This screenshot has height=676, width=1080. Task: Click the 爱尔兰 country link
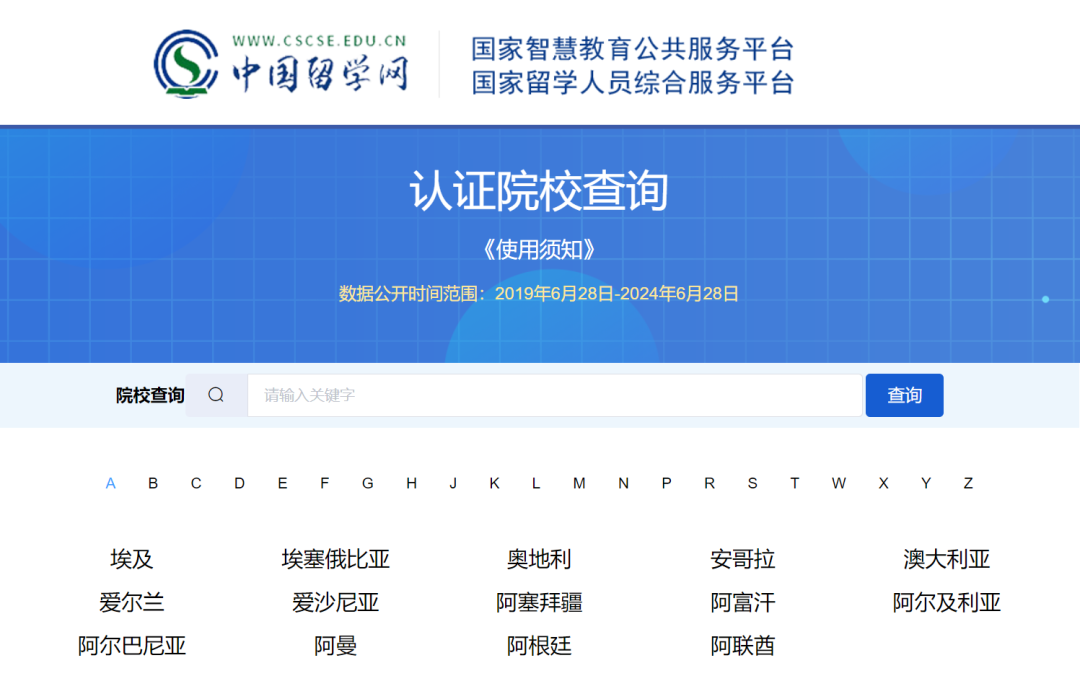(132, 603)
